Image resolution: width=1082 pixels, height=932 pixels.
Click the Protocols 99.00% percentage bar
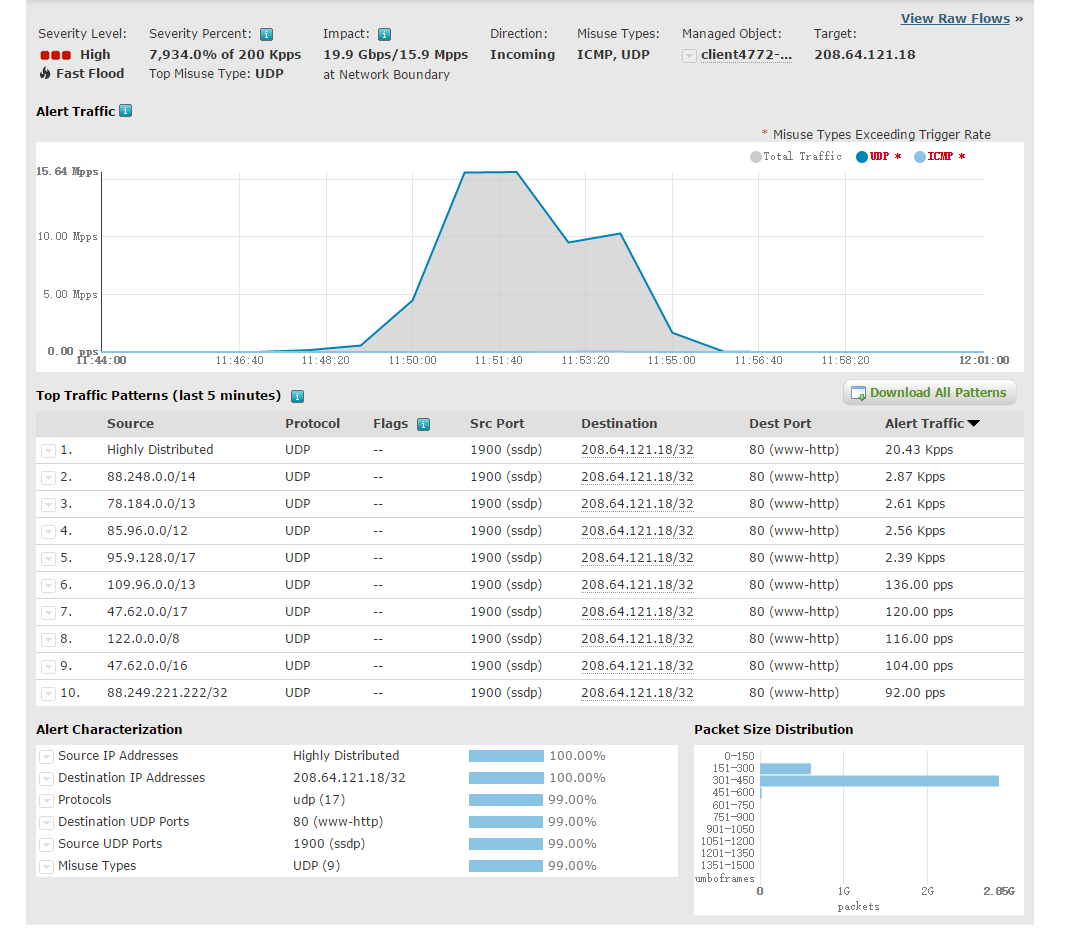[506, 800]
